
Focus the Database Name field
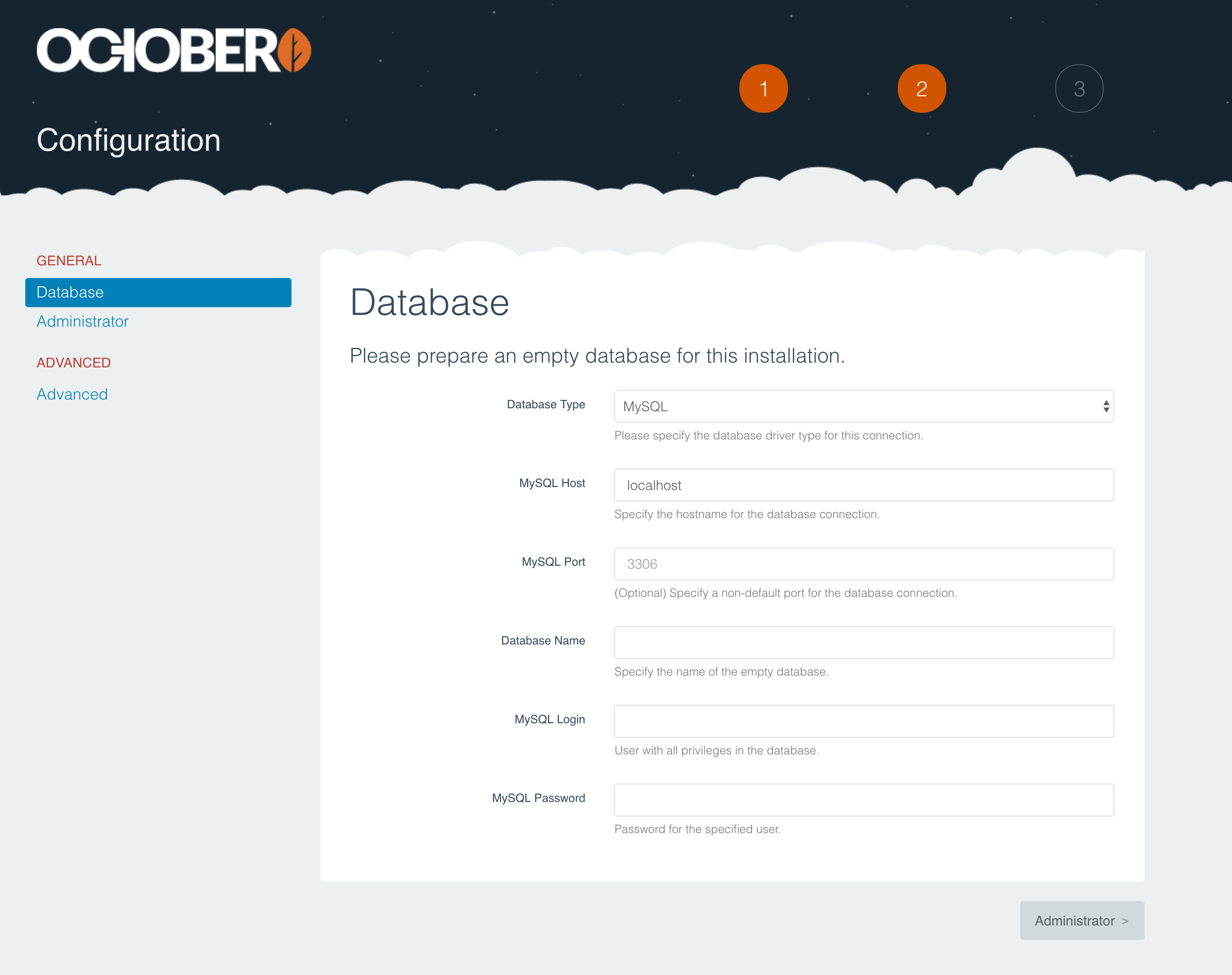tap(864, 643)
